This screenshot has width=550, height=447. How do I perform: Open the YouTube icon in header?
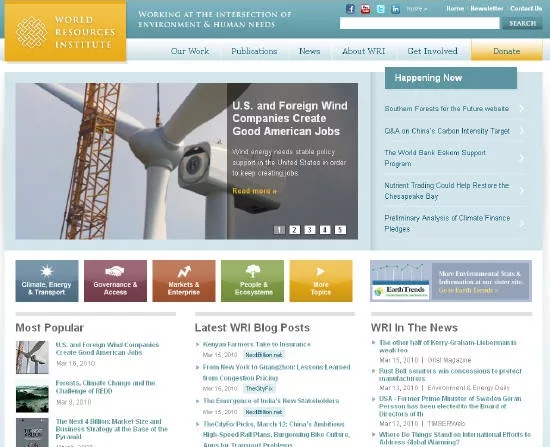365,9
